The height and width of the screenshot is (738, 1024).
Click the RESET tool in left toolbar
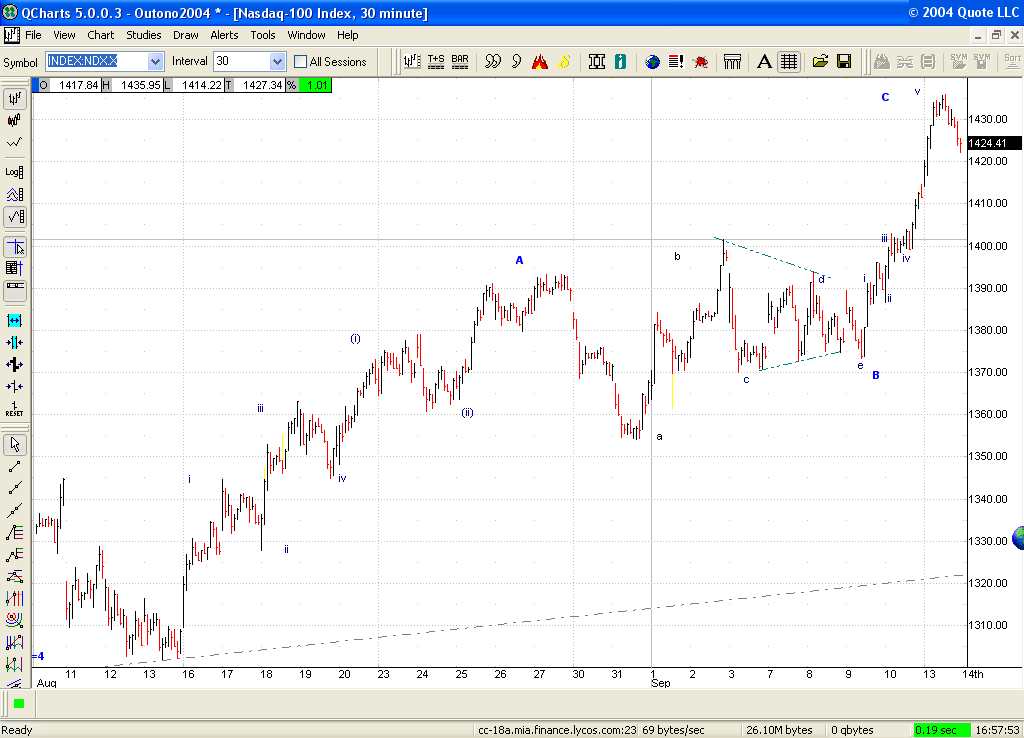coord(13,410)
